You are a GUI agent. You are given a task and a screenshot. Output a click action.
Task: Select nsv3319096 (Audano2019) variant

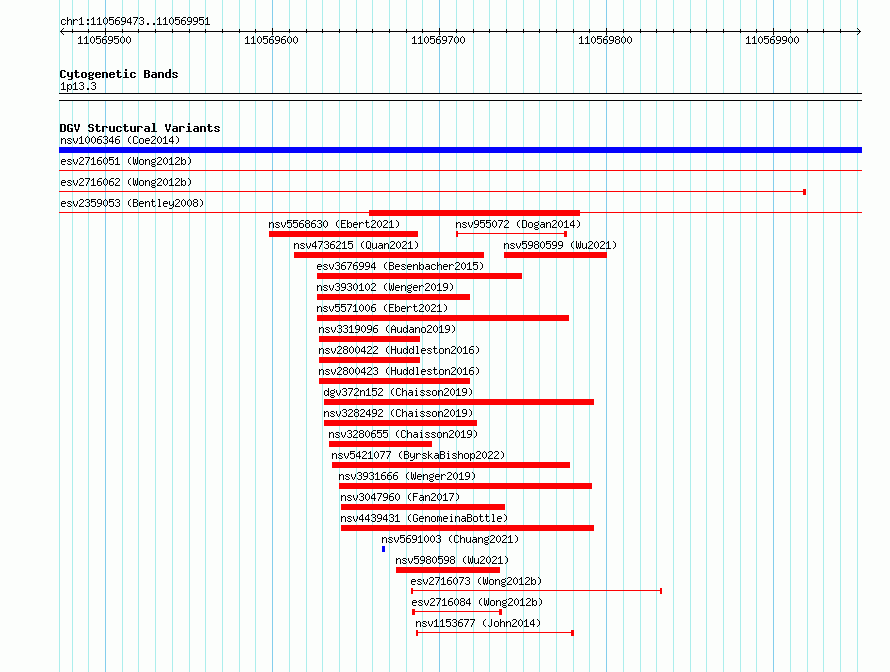(x=387, y=329)
